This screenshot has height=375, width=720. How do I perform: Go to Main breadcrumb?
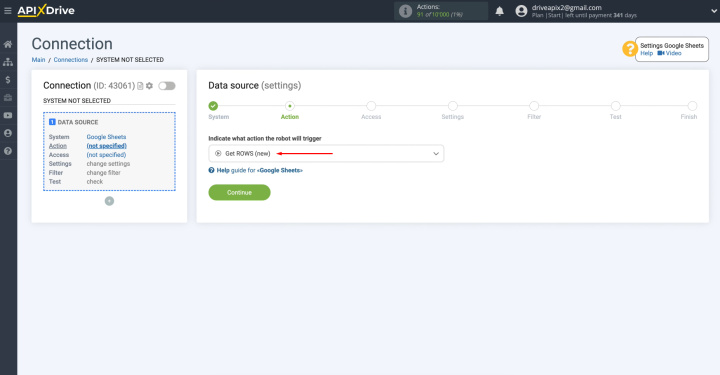(38, 60)
